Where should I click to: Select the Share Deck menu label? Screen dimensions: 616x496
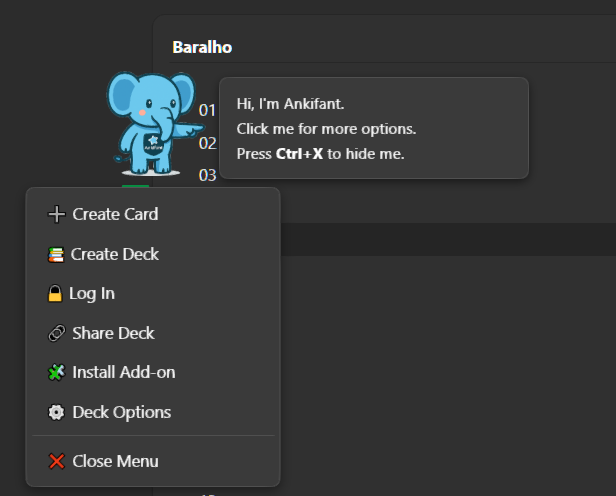(113, 333)
